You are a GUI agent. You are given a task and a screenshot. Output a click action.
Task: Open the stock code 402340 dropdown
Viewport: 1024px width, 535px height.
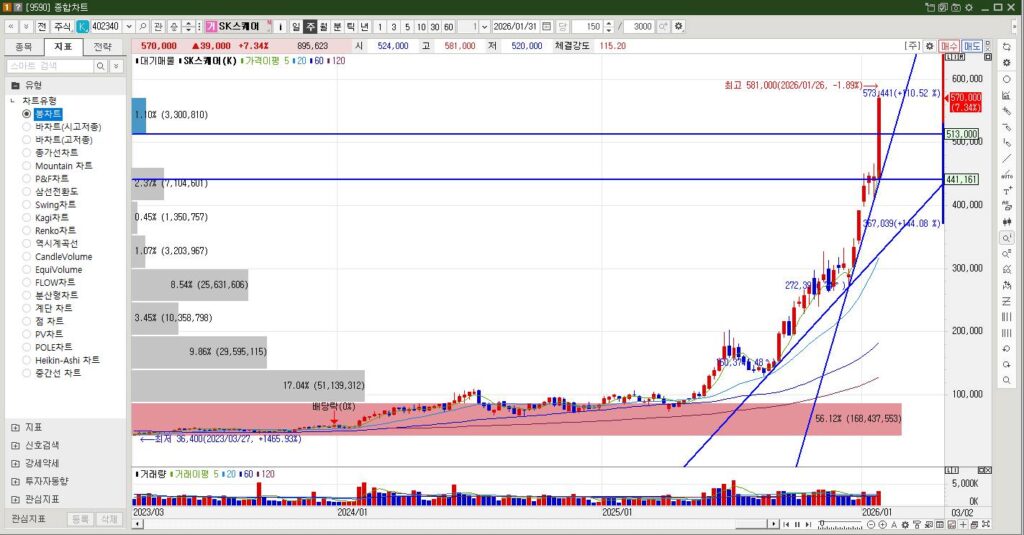pyautogui.click(x=128, y=26)
